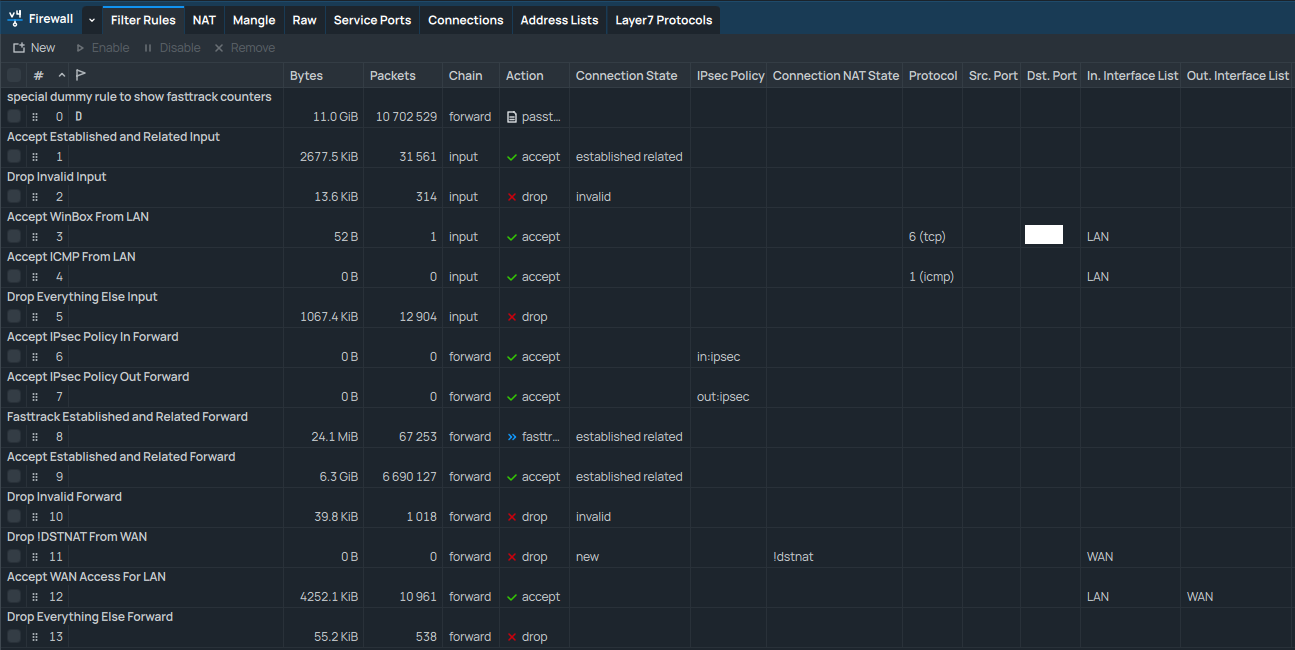
Task: Go to the Raw tab
Action: pyautogui.click(x=305, y=20)
